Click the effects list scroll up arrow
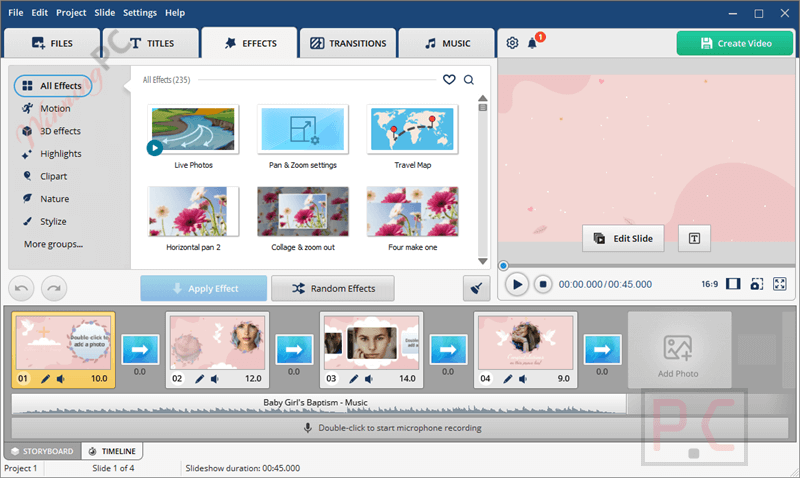The height and width of the screenshot is (478, 800). pyautogui.click(x=483, y=98)
